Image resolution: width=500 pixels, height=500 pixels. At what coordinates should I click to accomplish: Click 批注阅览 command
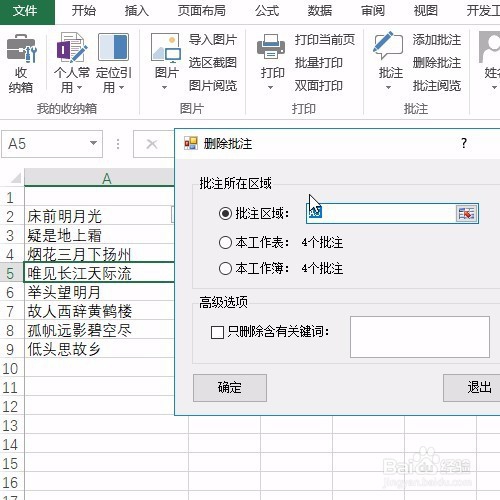coord(437,86)
